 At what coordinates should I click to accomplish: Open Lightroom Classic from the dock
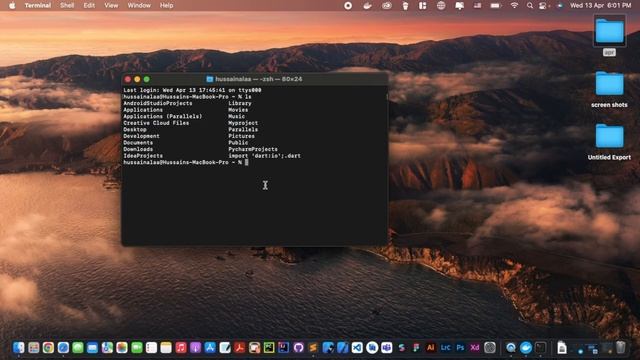tap(445, 348)
